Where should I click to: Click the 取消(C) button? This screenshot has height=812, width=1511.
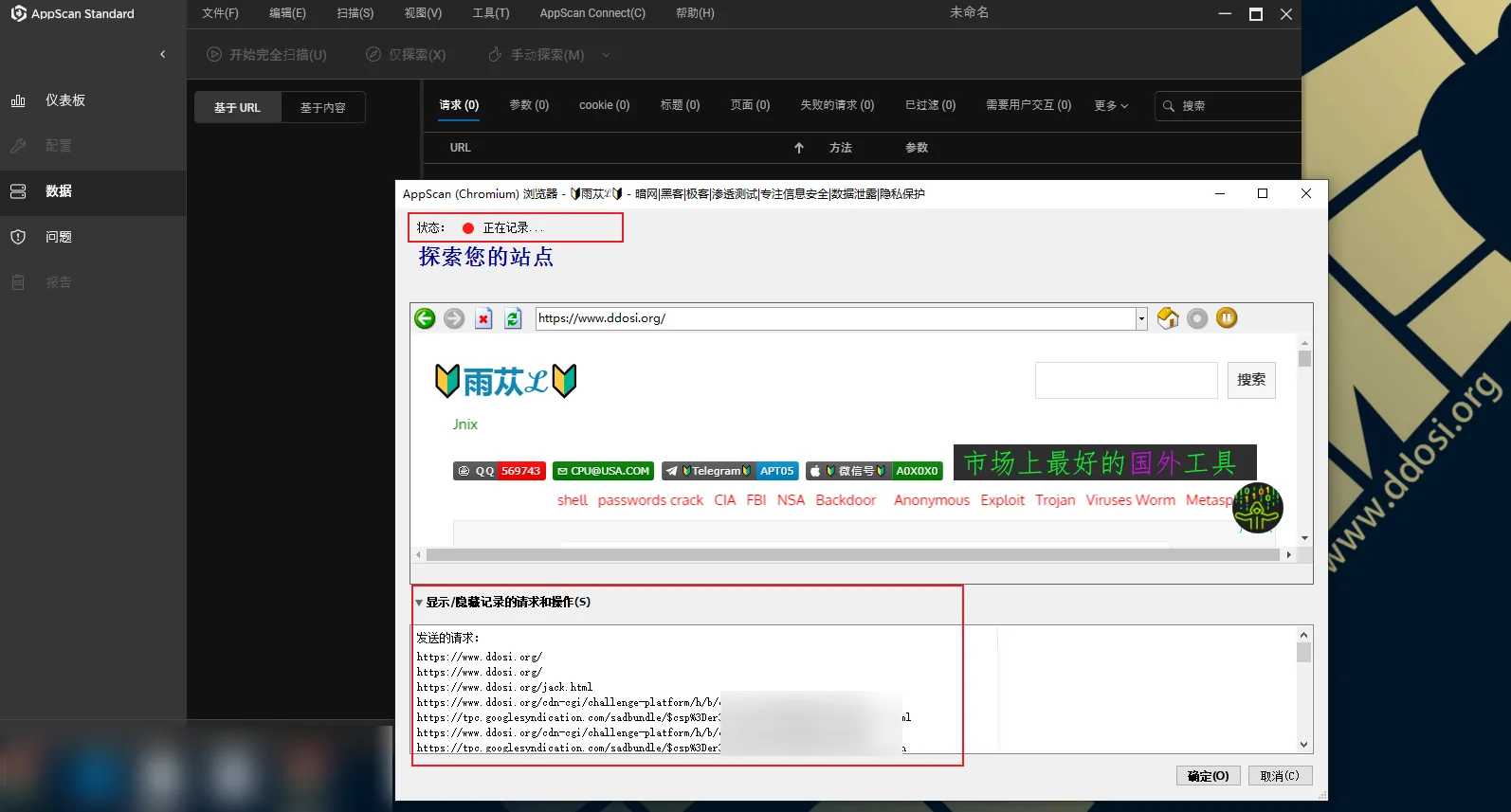click(x=1280, y=776)
